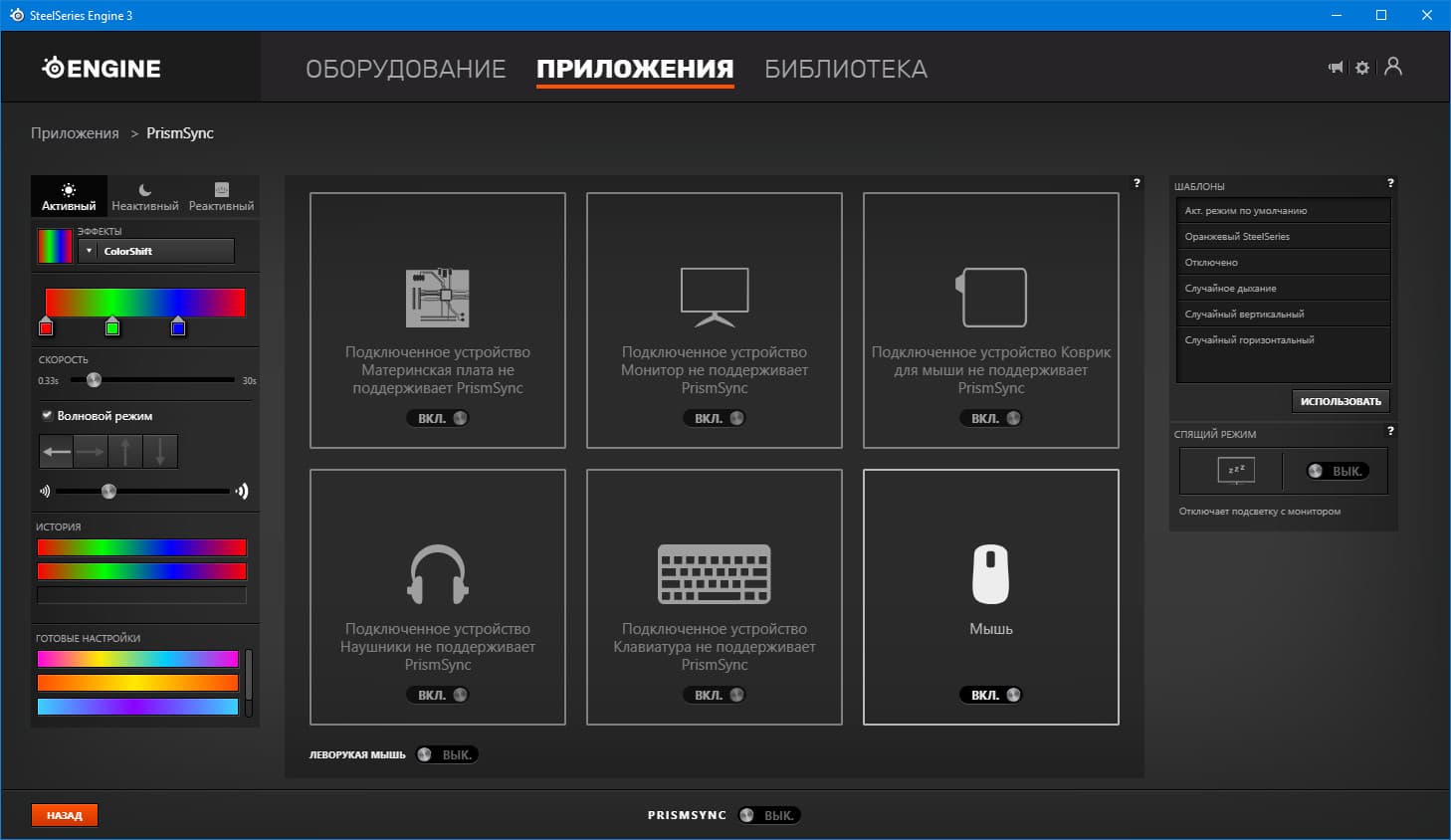Select the headphones device icon
The width and height of the screenshot is (1451, 840).
438,574
